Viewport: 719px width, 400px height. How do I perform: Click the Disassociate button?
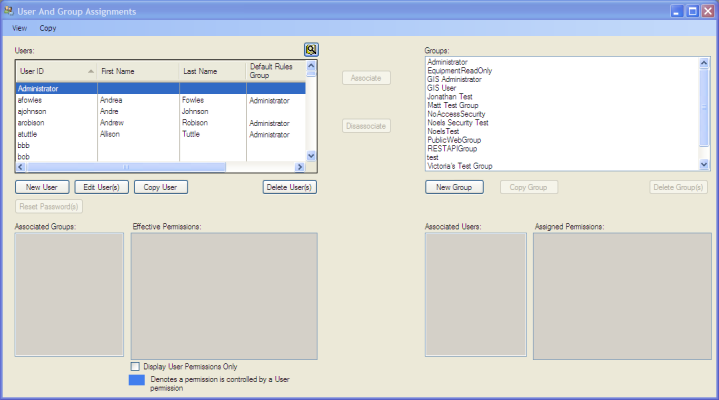coord(366,126)
